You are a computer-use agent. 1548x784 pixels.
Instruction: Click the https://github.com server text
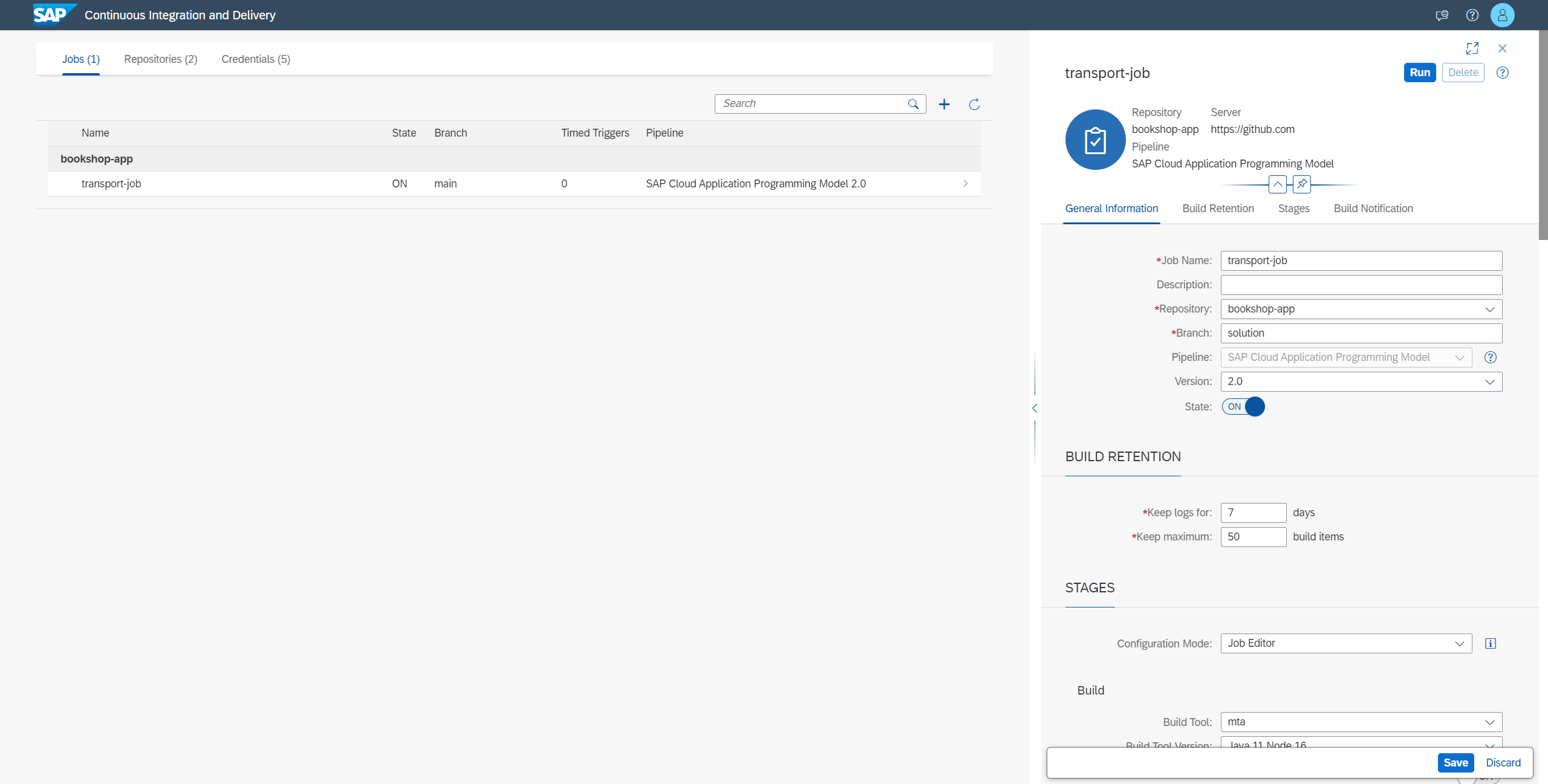1252,129
